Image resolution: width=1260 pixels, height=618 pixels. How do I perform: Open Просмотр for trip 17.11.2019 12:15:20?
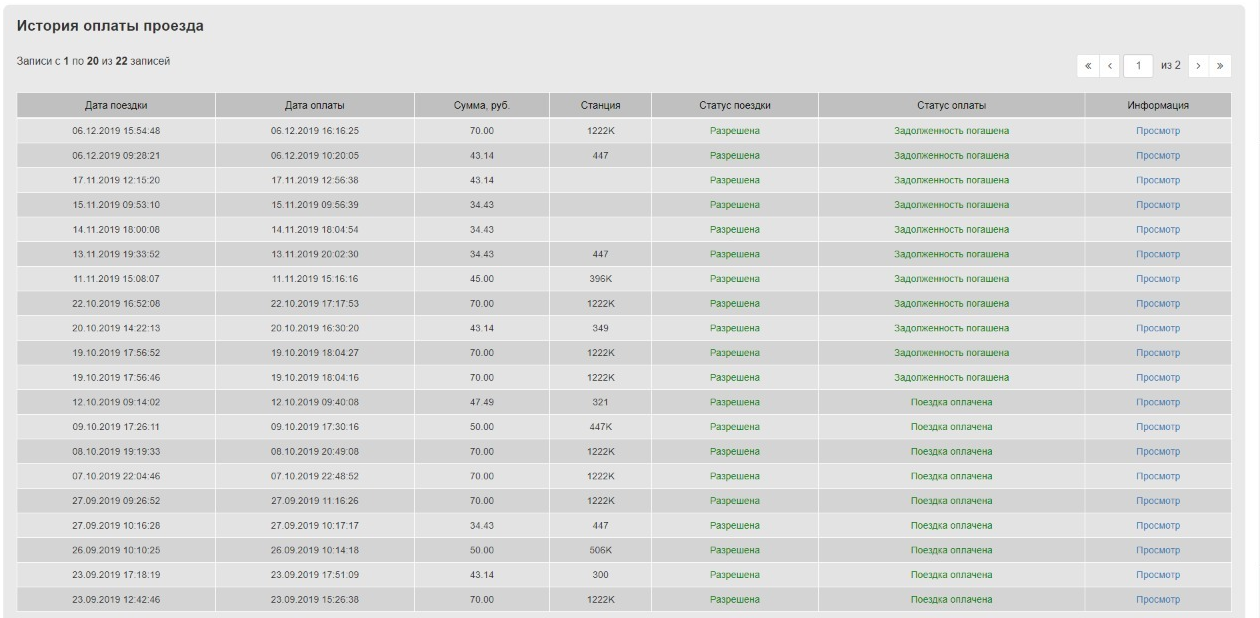point(1158,180)
